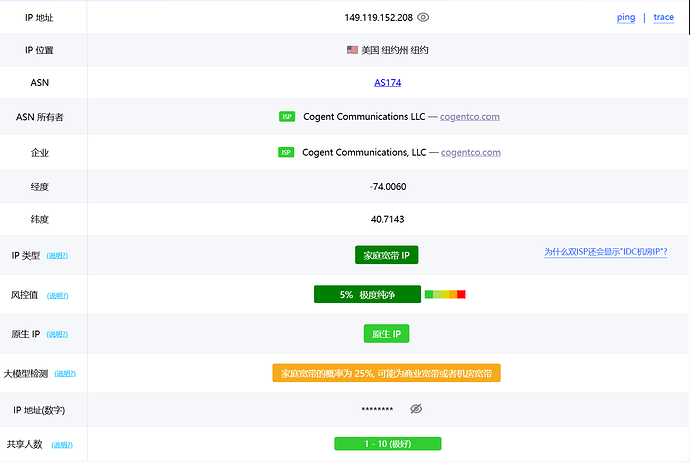
Task: Click the ASN 所有者 row label
Action: point(40,117)
